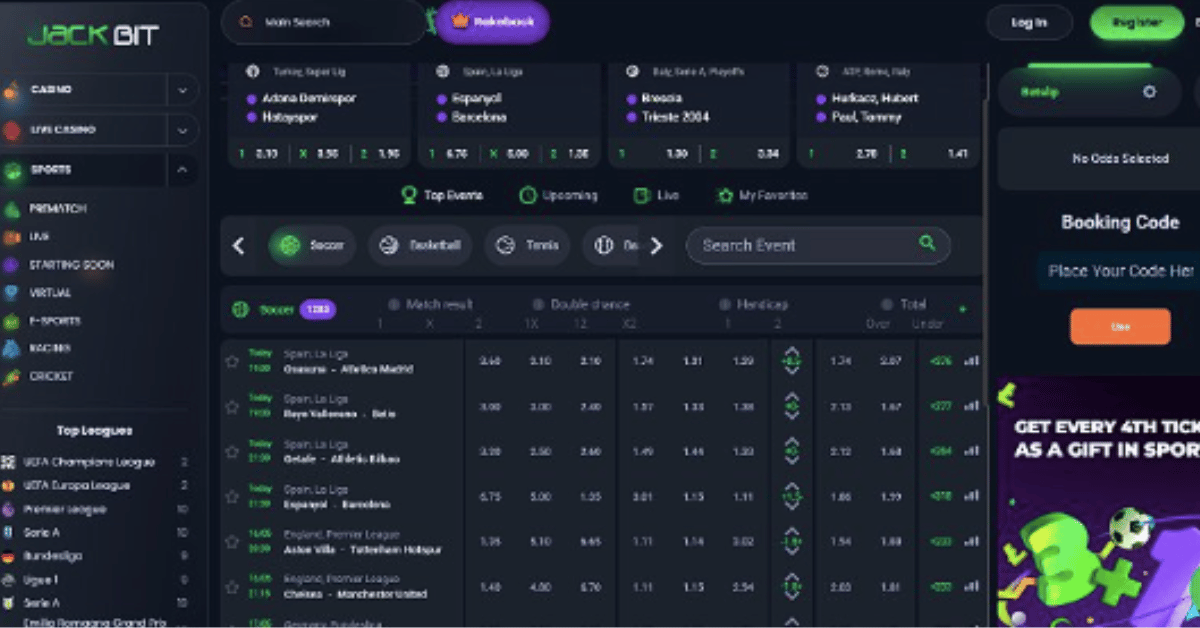Change handicap line on Osasuna – Atletico Madrid row
This screenshot has height=628, width=1200.
click(792, 362)
